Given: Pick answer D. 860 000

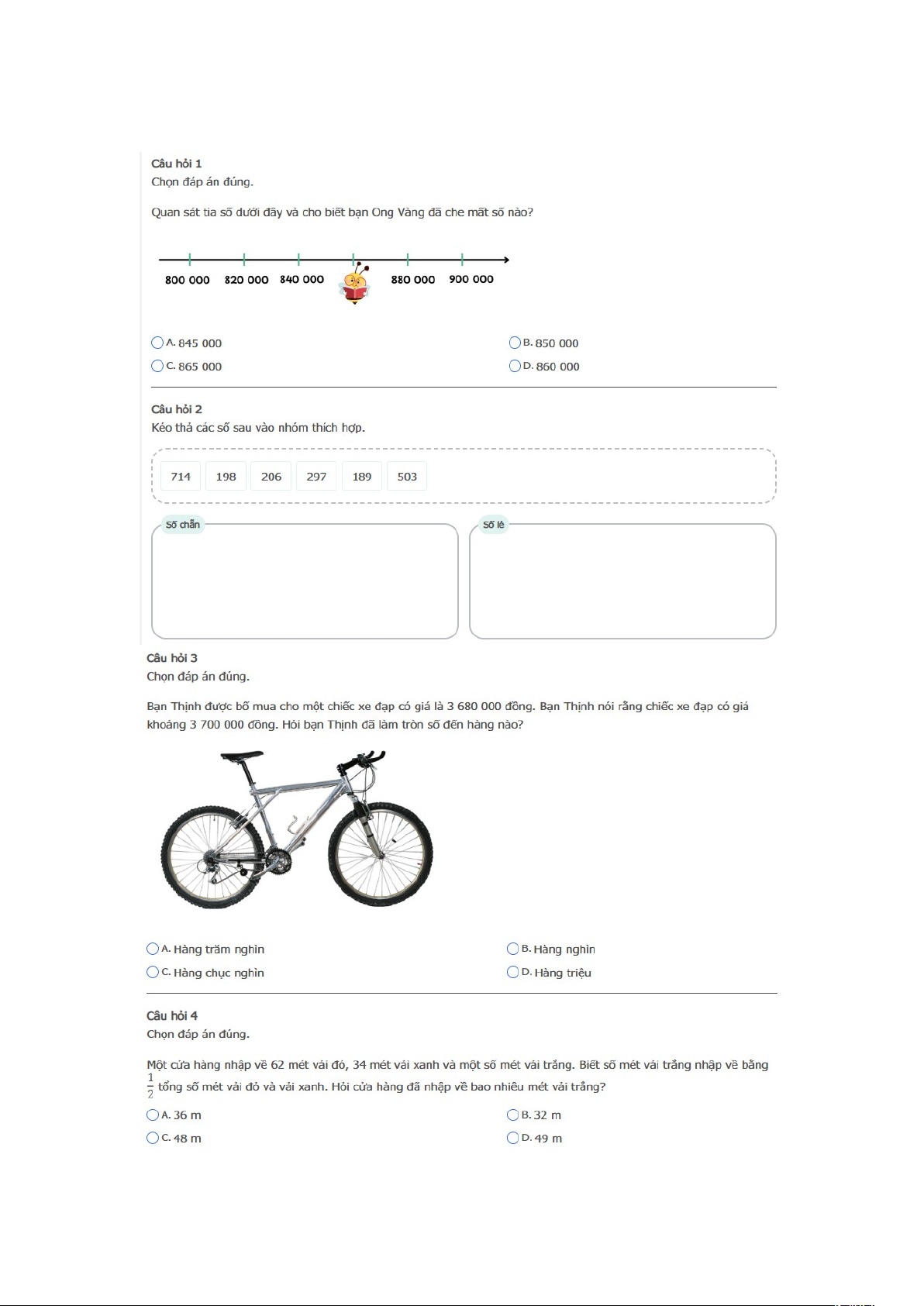Looking at the screenshot, I should coord(515,366).
